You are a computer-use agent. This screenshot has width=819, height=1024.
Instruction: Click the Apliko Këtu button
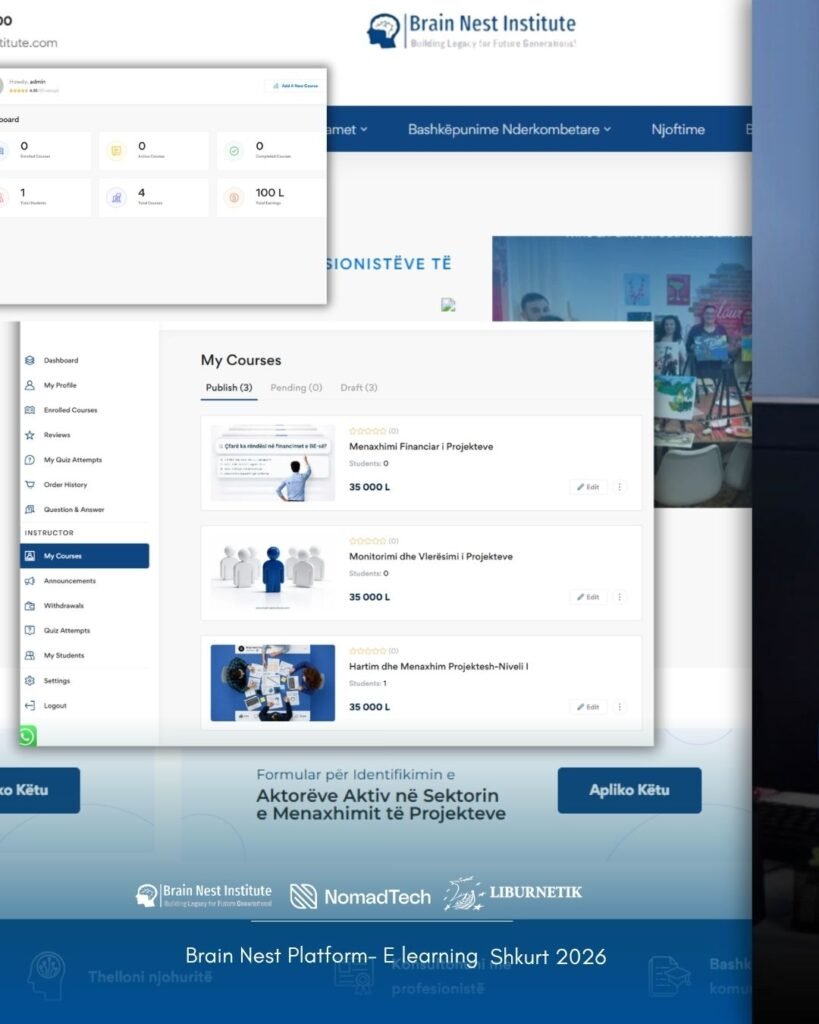tap(629, 790)
